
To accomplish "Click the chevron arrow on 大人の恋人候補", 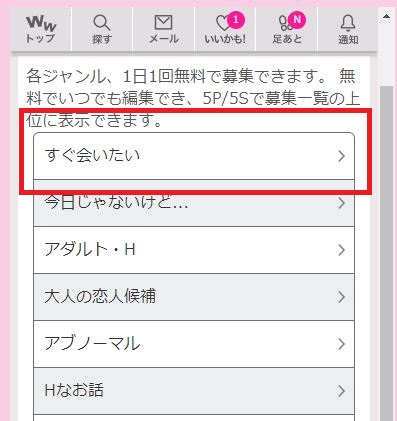I will (x=341, y=297).
